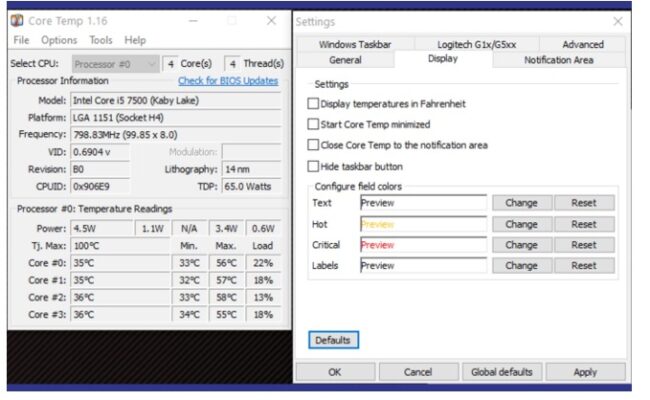This screenshot has width=650, height=400.
Task: Reset the Critical field color
Action: tap(584, 245)
